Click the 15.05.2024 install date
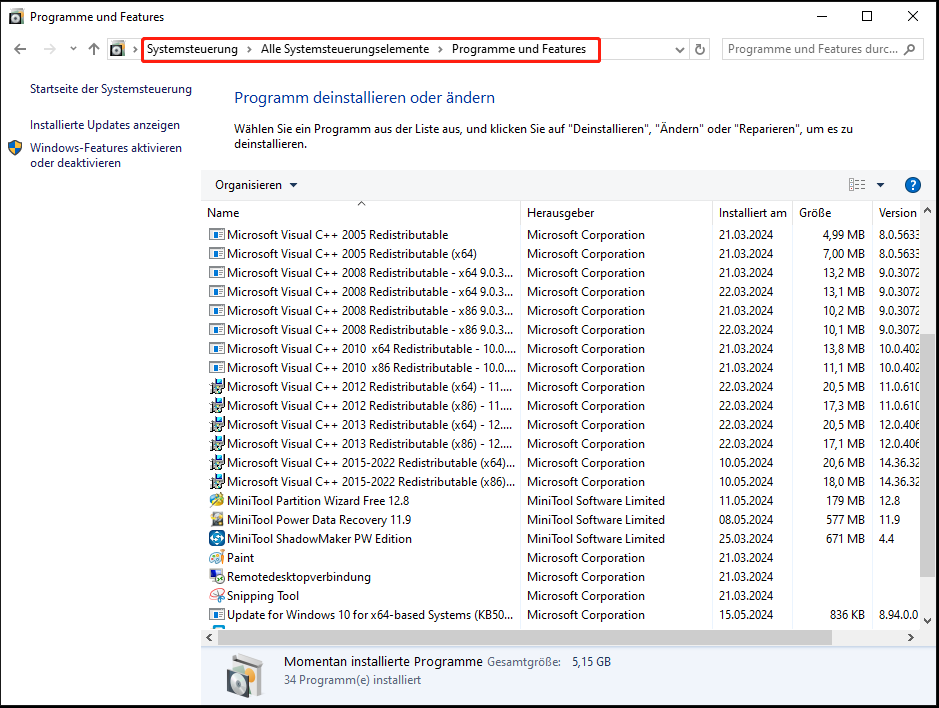The image size is (939, 708). pos(746,615)
